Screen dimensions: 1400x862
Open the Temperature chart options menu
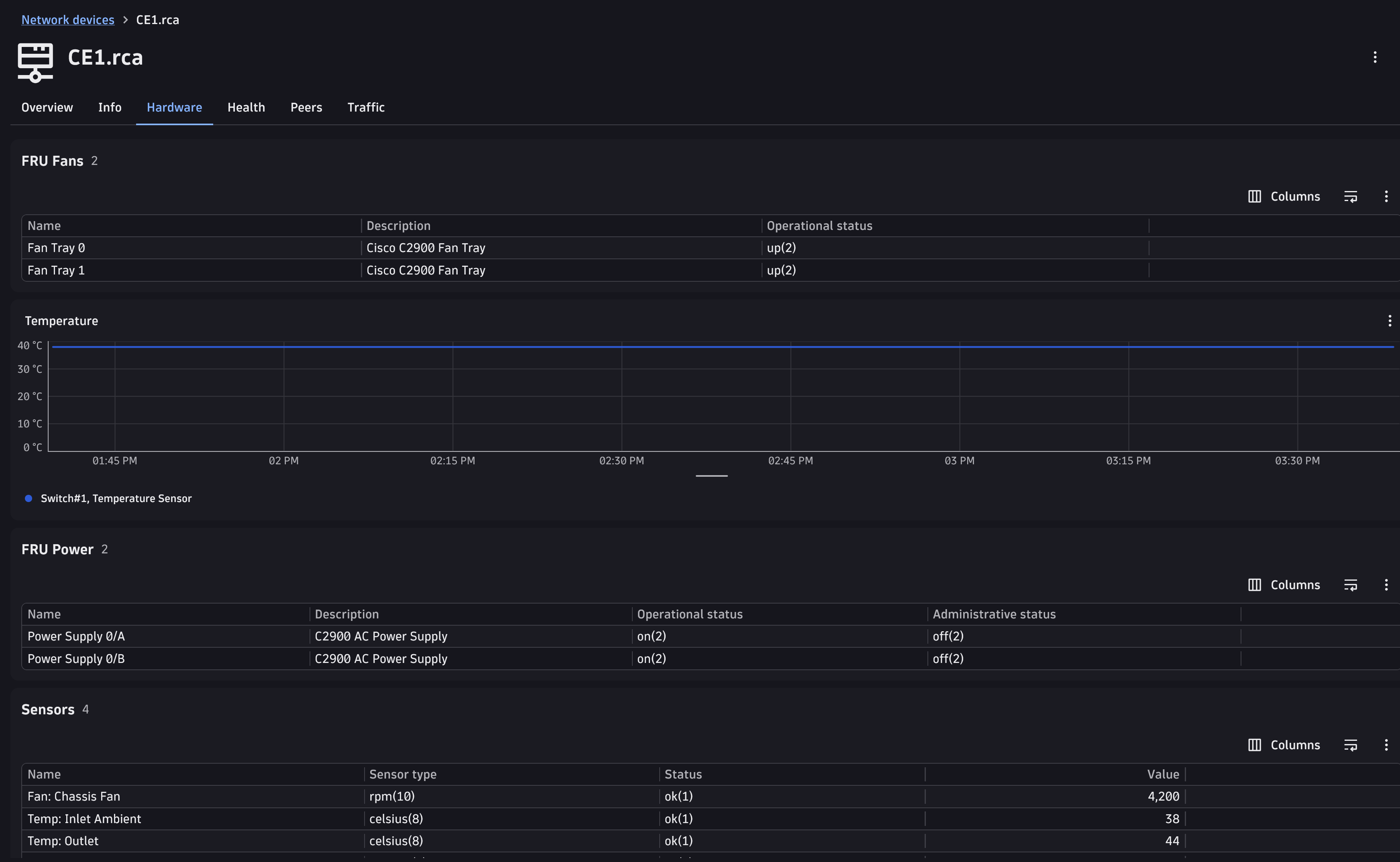coord(1389,321)
